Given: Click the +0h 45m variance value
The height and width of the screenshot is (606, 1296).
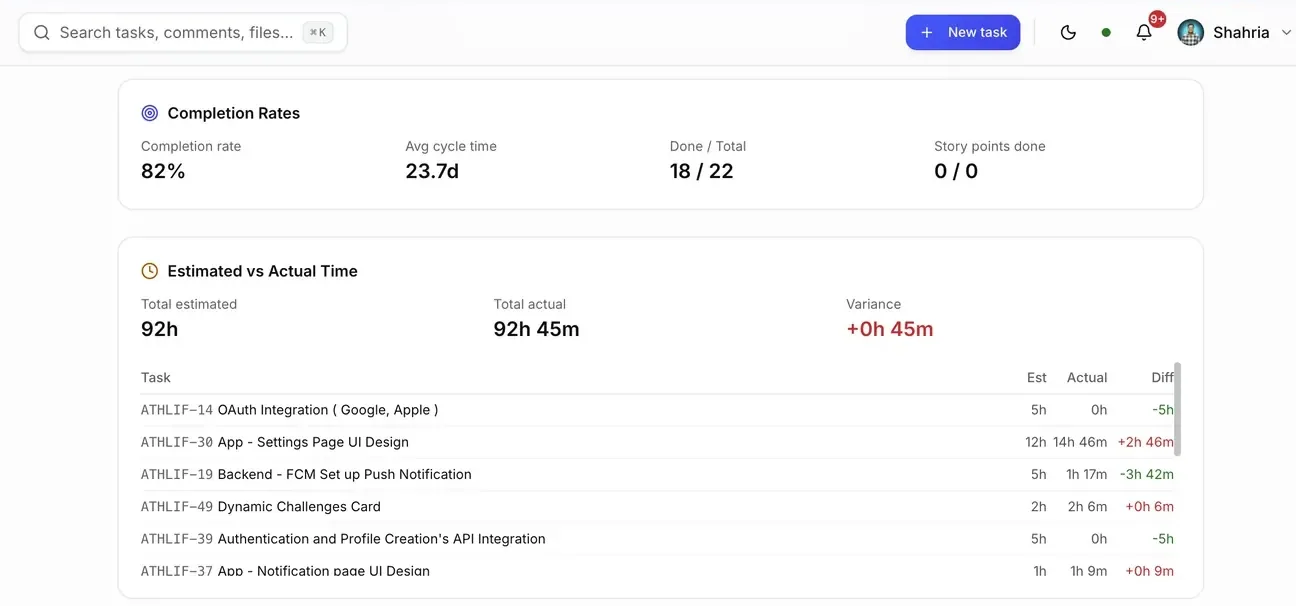Looking at the screenshot, I should (890, 329).
